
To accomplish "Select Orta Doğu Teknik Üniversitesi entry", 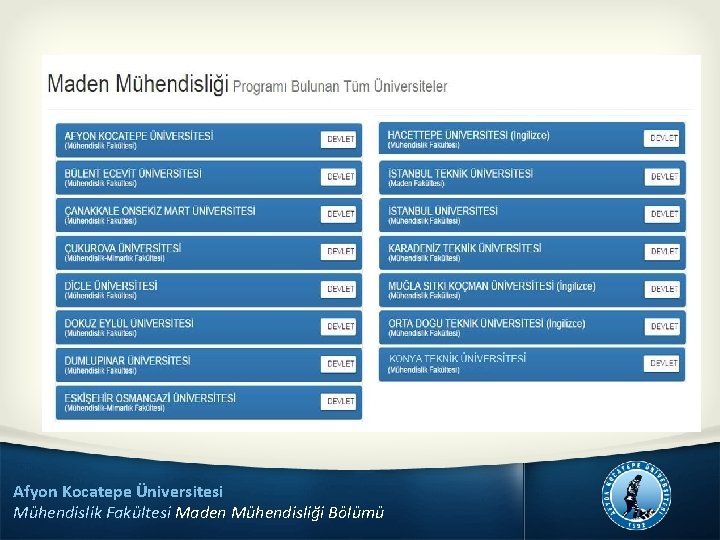I will pos(532,327).
